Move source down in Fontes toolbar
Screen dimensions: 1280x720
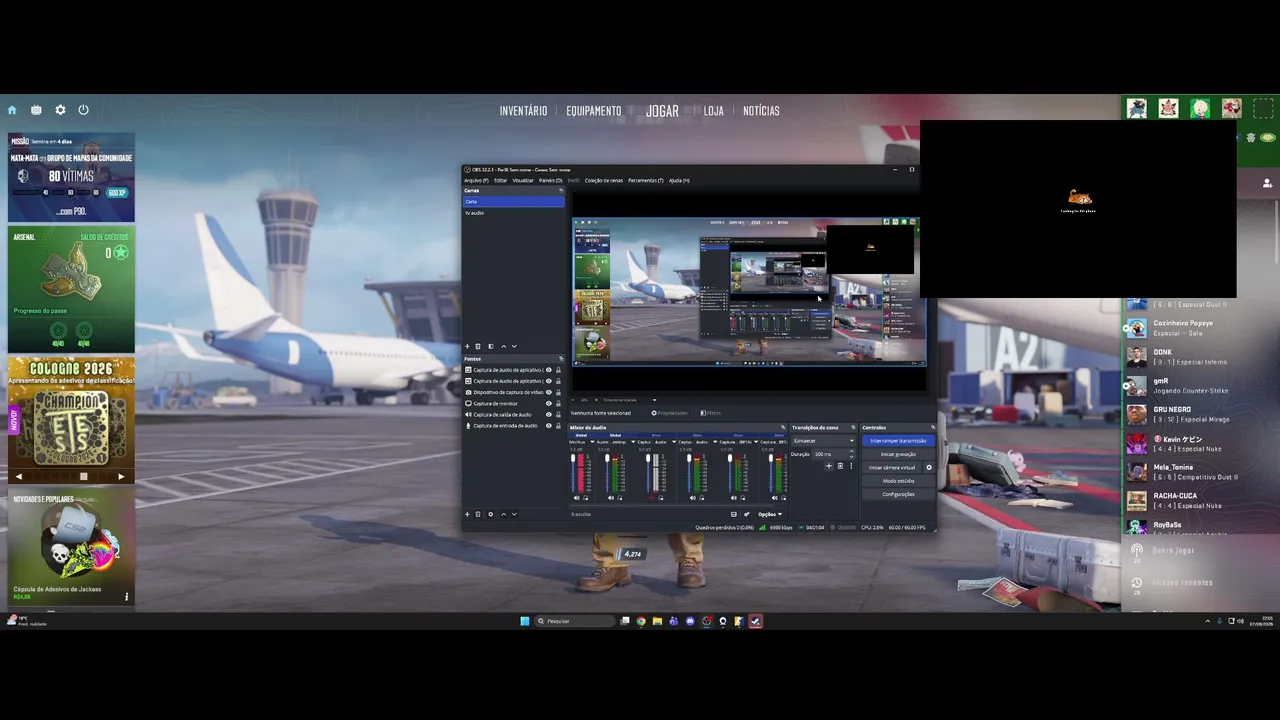(514, 514)
